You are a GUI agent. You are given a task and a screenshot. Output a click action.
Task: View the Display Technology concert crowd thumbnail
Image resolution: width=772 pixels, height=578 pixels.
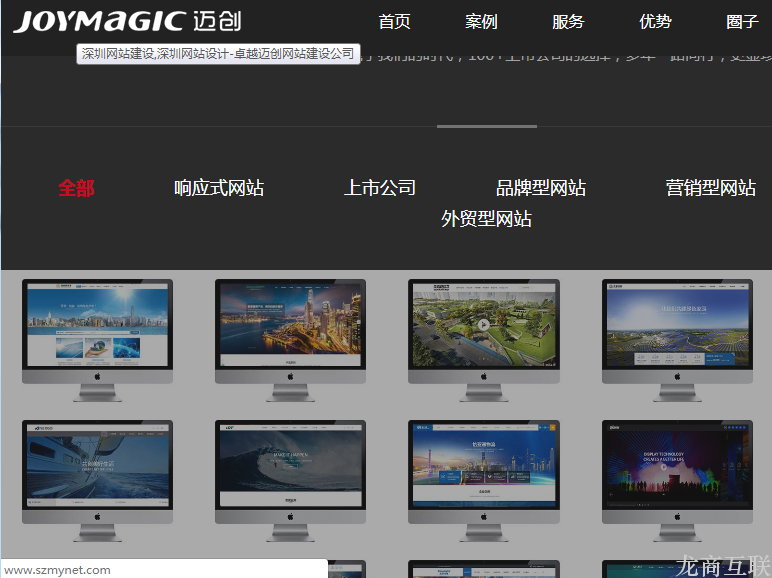click(x=677, y=468)
